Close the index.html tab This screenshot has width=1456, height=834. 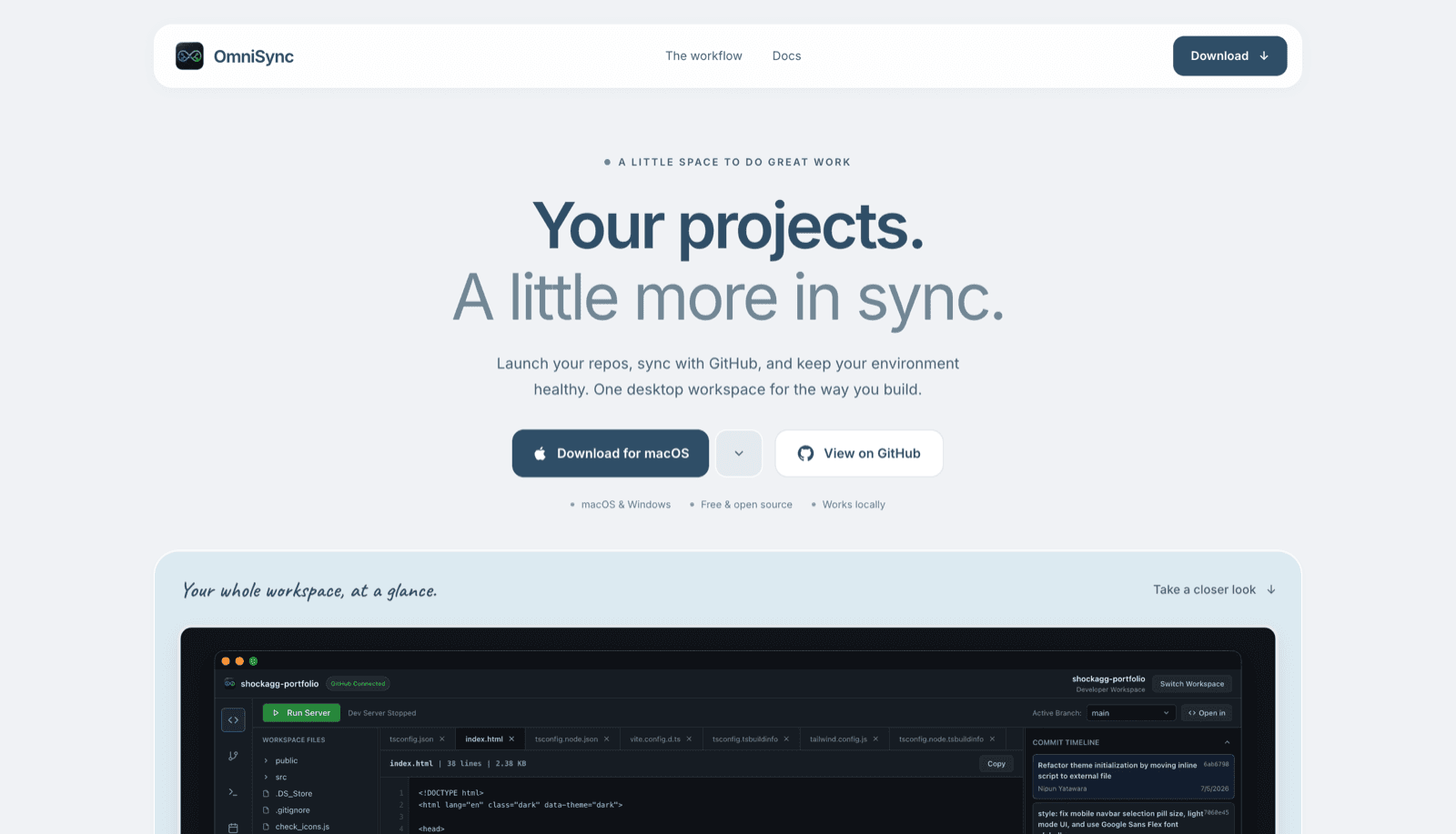[511, 739]
